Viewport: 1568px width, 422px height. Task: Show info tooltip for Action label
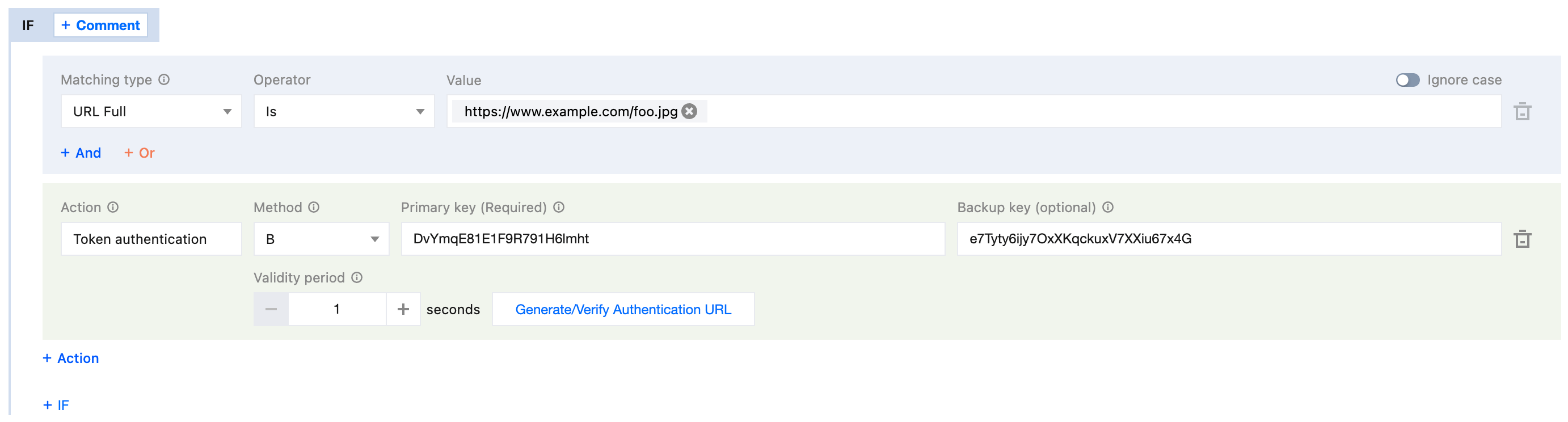[113, 207]
